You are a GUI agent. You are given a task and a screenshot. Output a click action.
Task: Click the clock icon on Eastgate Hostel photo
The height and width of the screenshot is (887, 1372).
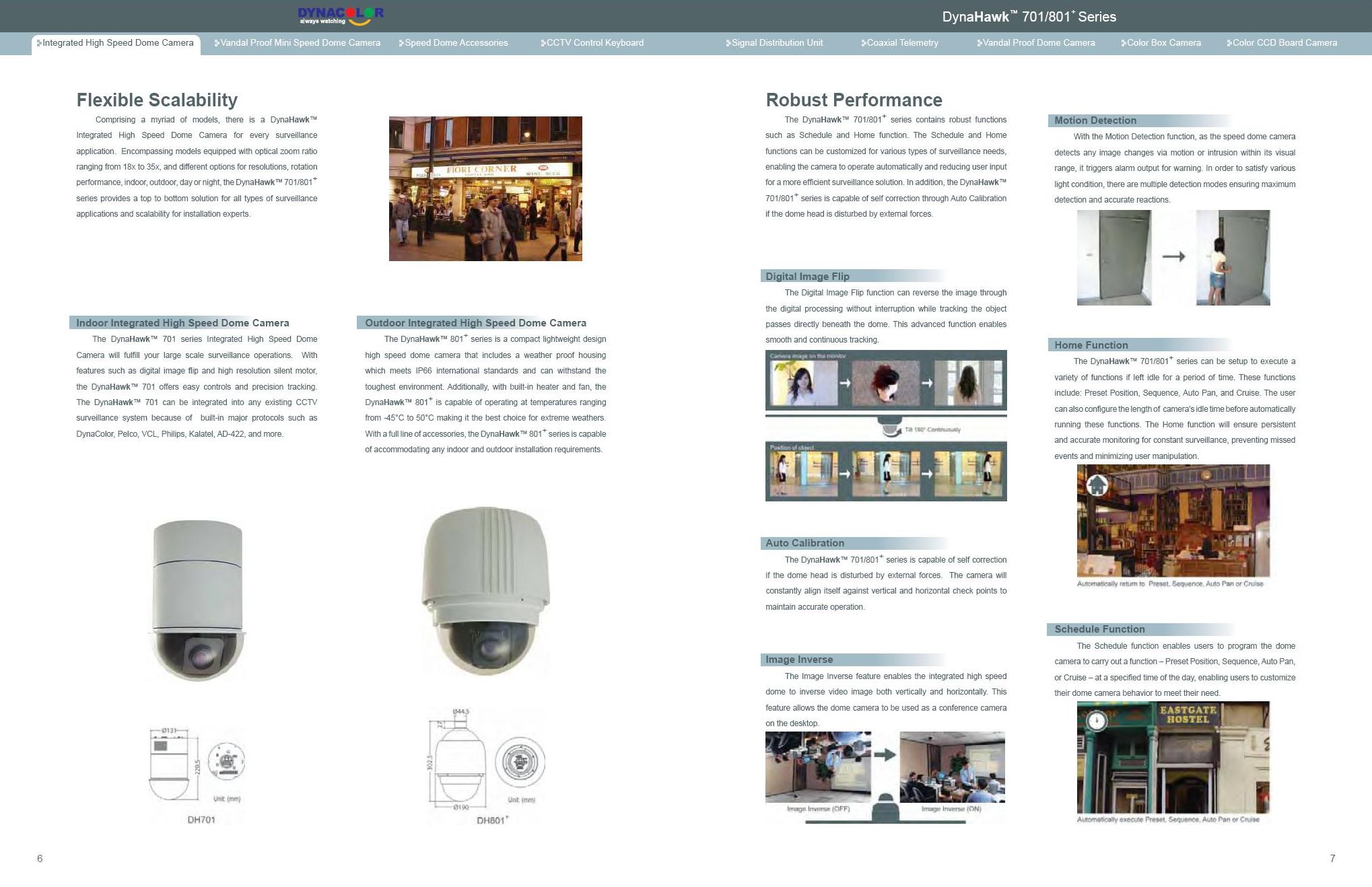pyautogui.click(x=1097, y=721)
